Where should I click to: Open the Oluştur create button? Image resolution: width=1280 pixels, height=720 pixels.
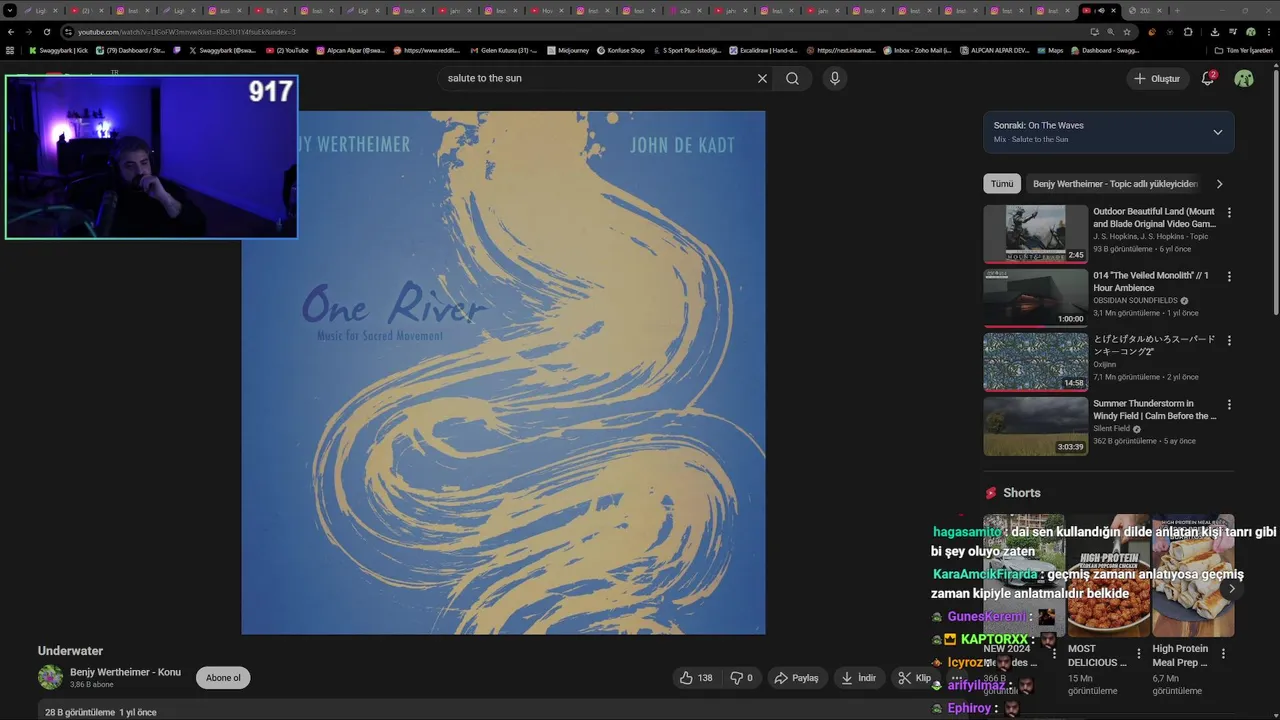(1157, 78)
